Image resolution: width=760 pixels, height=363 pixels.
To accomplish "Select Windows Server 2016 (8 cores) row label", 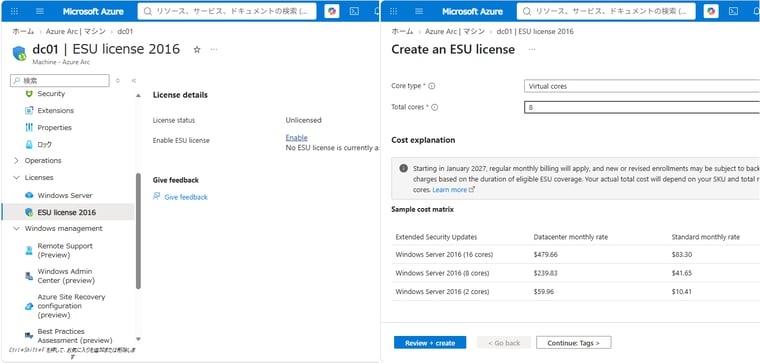I will coord(442,273).
